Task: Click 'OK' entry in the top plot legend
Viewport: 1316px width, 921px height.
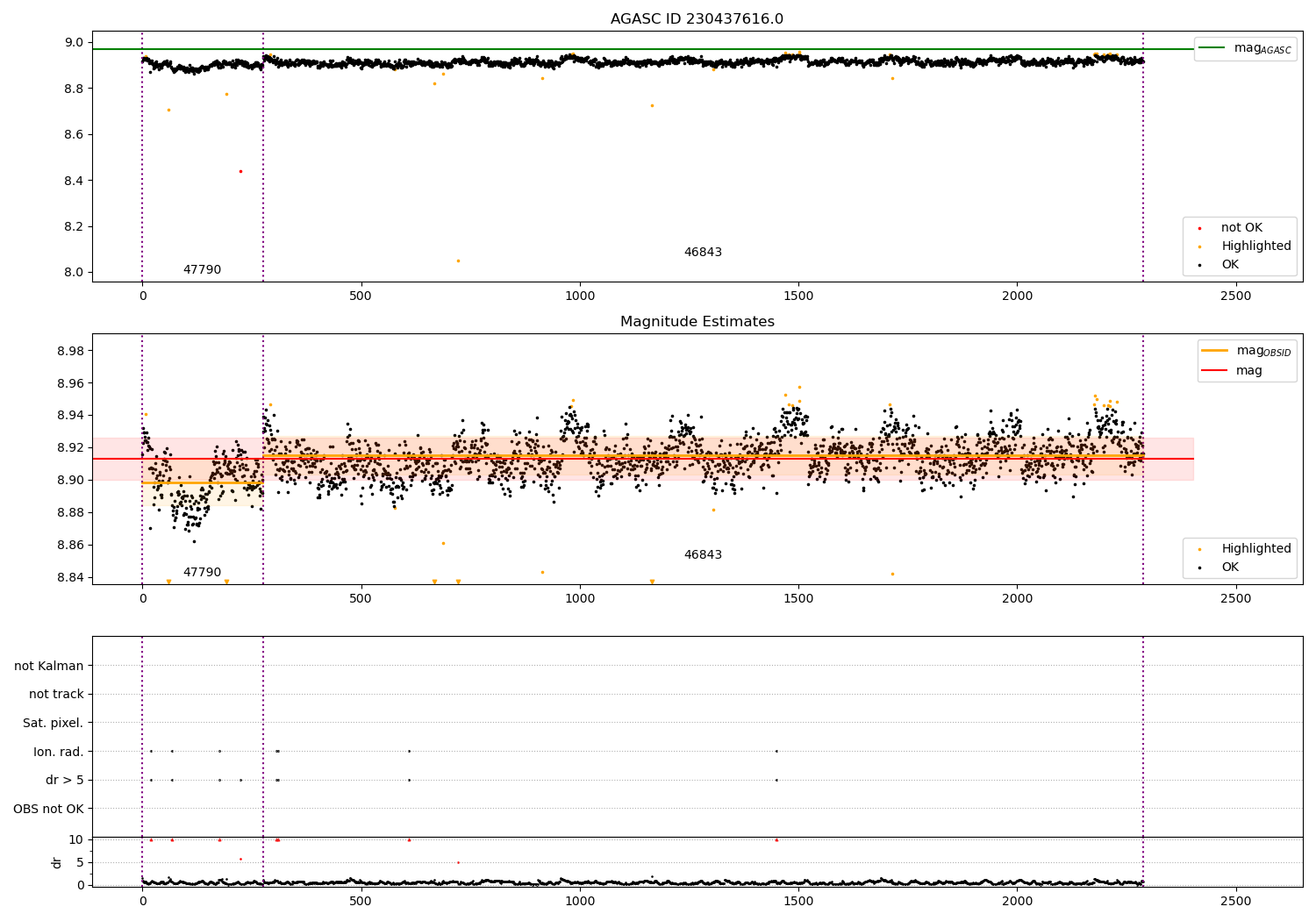Action: [1219, 265]
